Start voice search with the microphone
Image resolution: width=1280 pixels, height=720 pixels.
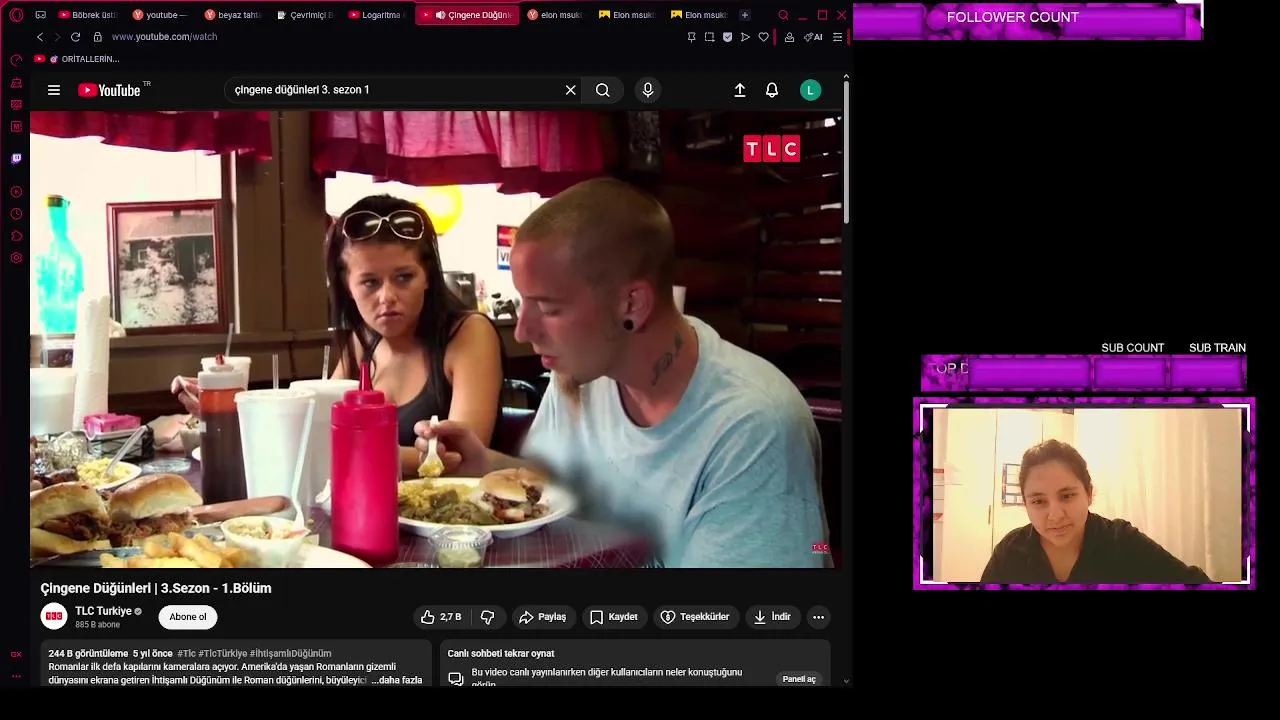coord(648,90)
